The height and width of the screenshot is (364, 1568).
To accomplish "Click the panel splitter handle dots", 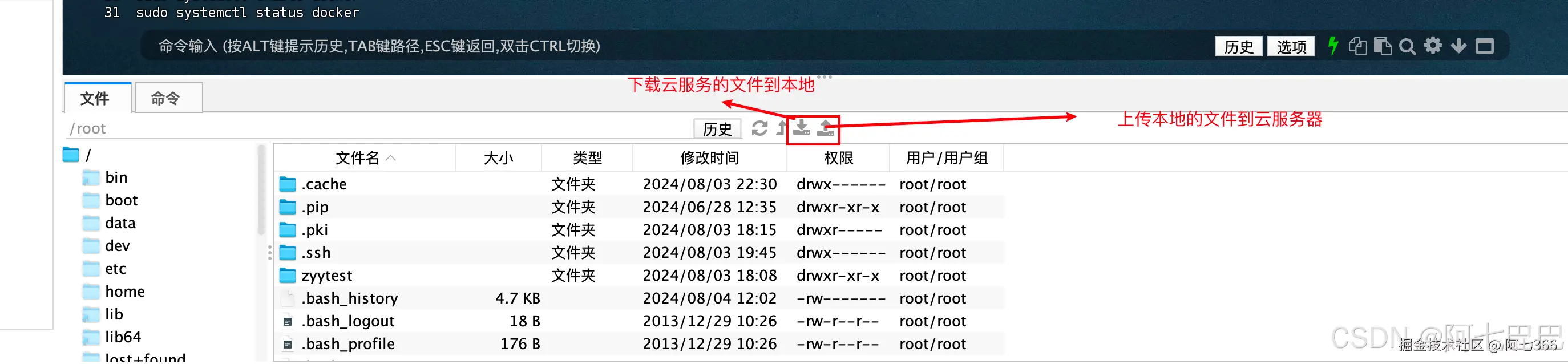I will click(270, 253).
